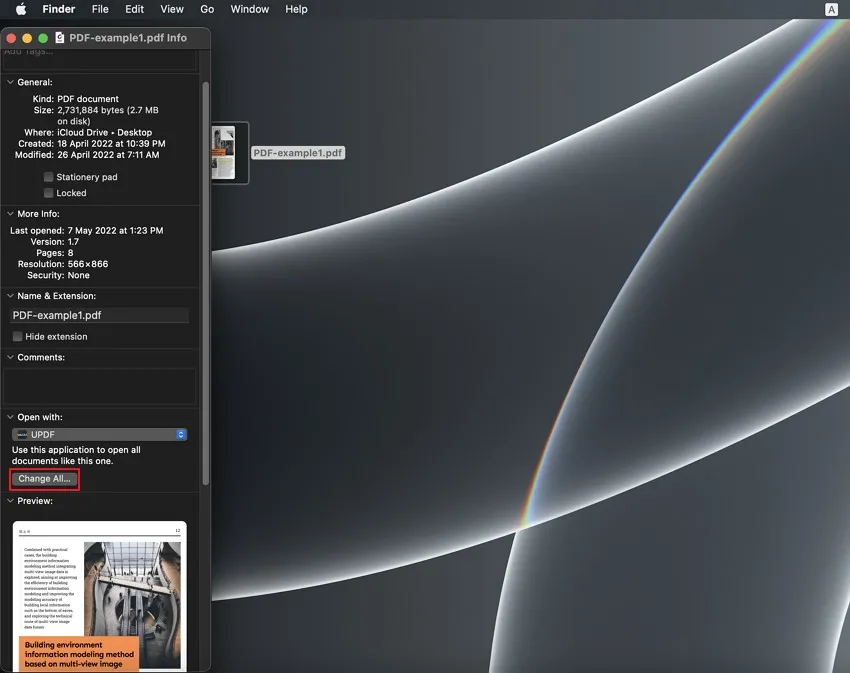Open the Go menu

(207, 9)
